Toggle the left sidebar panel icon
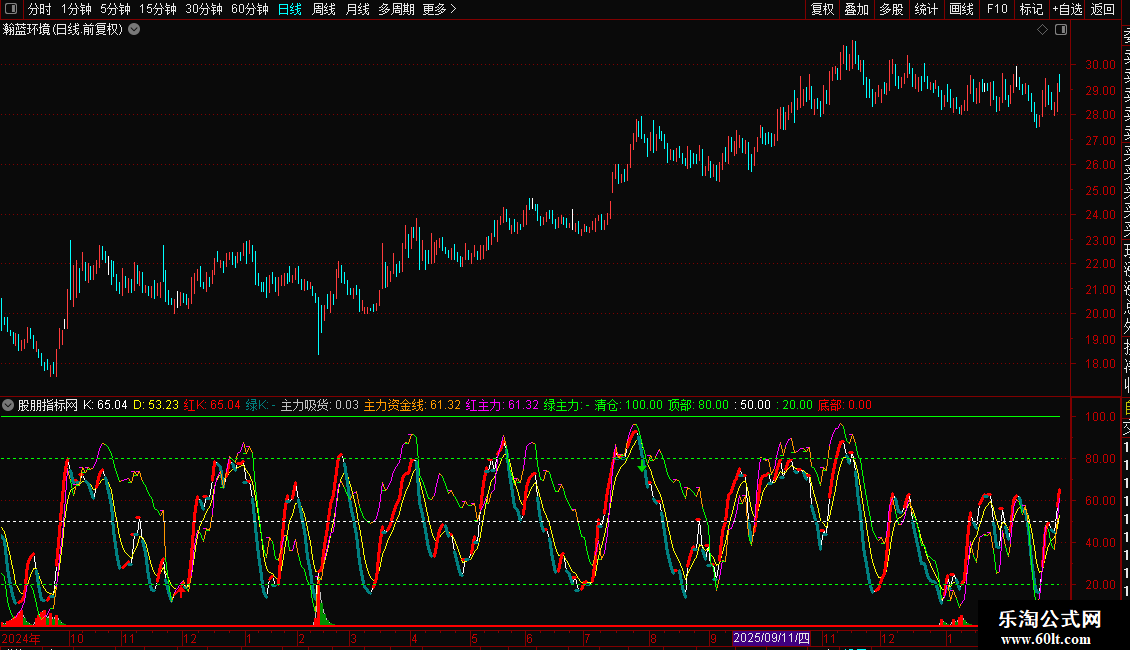This screenshot has height=650, width=1130. pyautogui.click(x=11, y=9)
